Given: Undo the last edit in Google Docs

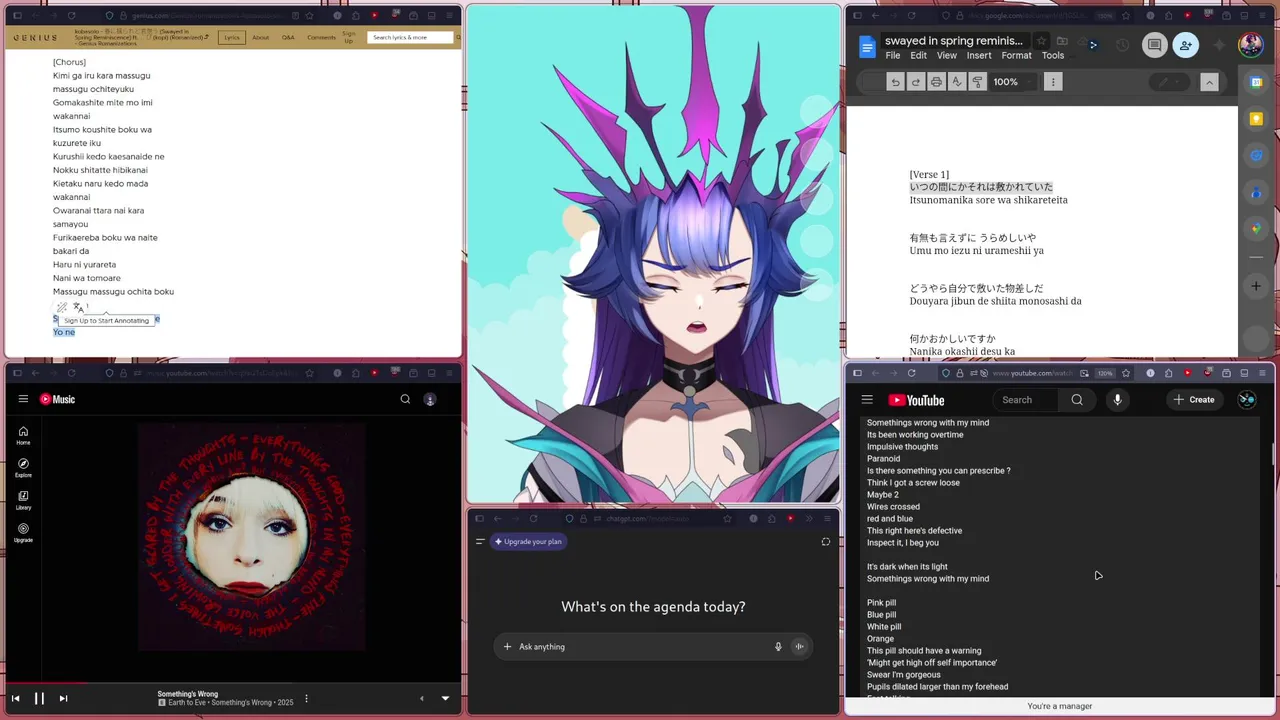Looking at the screenshot, I should point(895,82).
